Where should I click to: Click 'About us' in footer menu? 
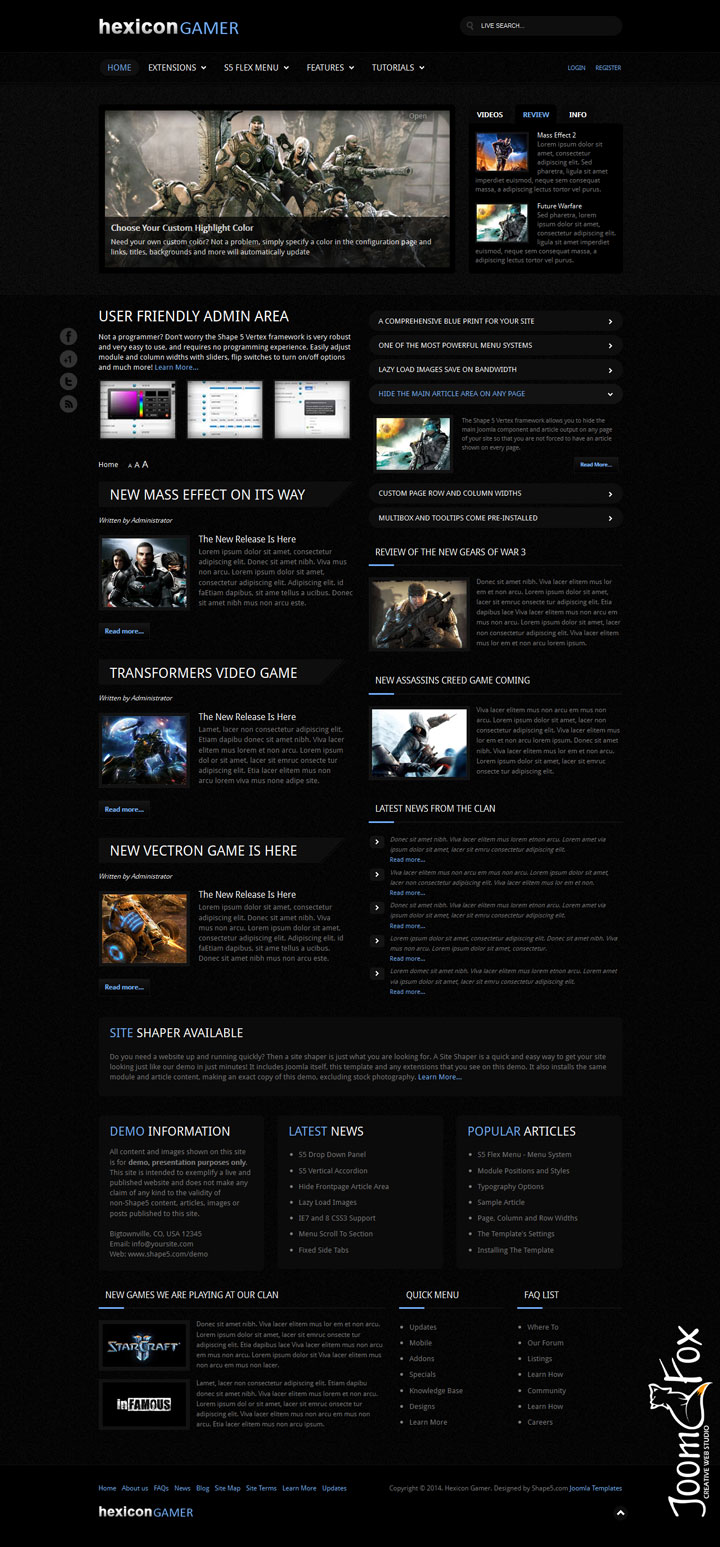[135, 1488]
